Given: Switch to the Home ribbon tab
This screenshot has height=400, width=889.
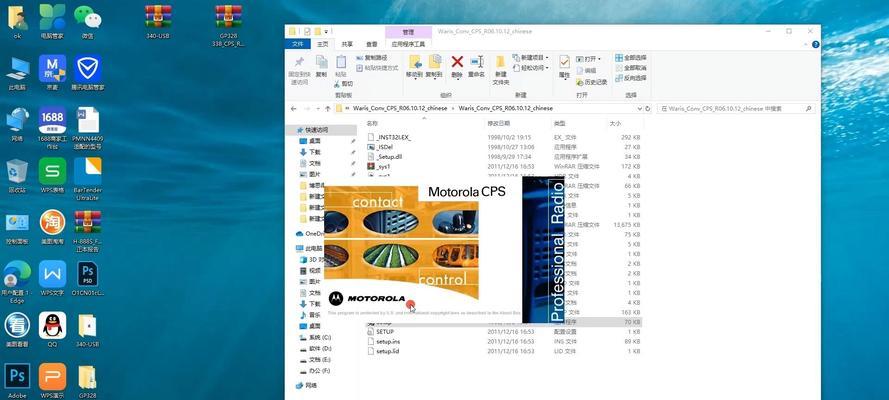Looking at the screenshot, I should coord(322,44).
